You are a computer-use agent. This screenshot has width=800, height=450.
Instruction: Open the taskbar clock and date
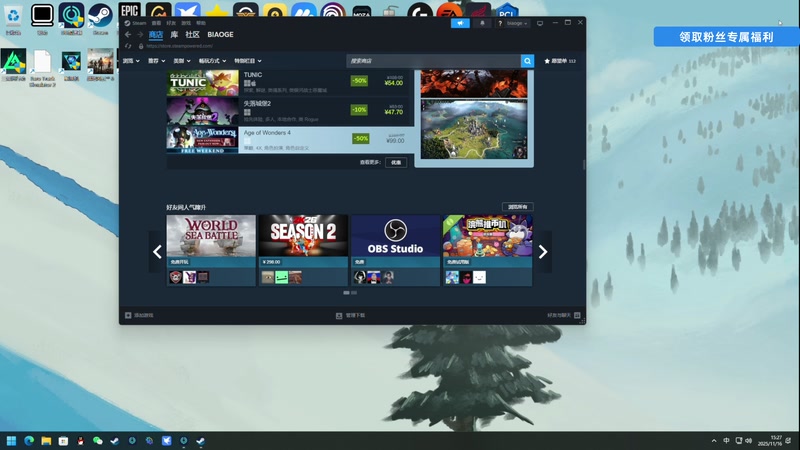click(x=770, y=440)
